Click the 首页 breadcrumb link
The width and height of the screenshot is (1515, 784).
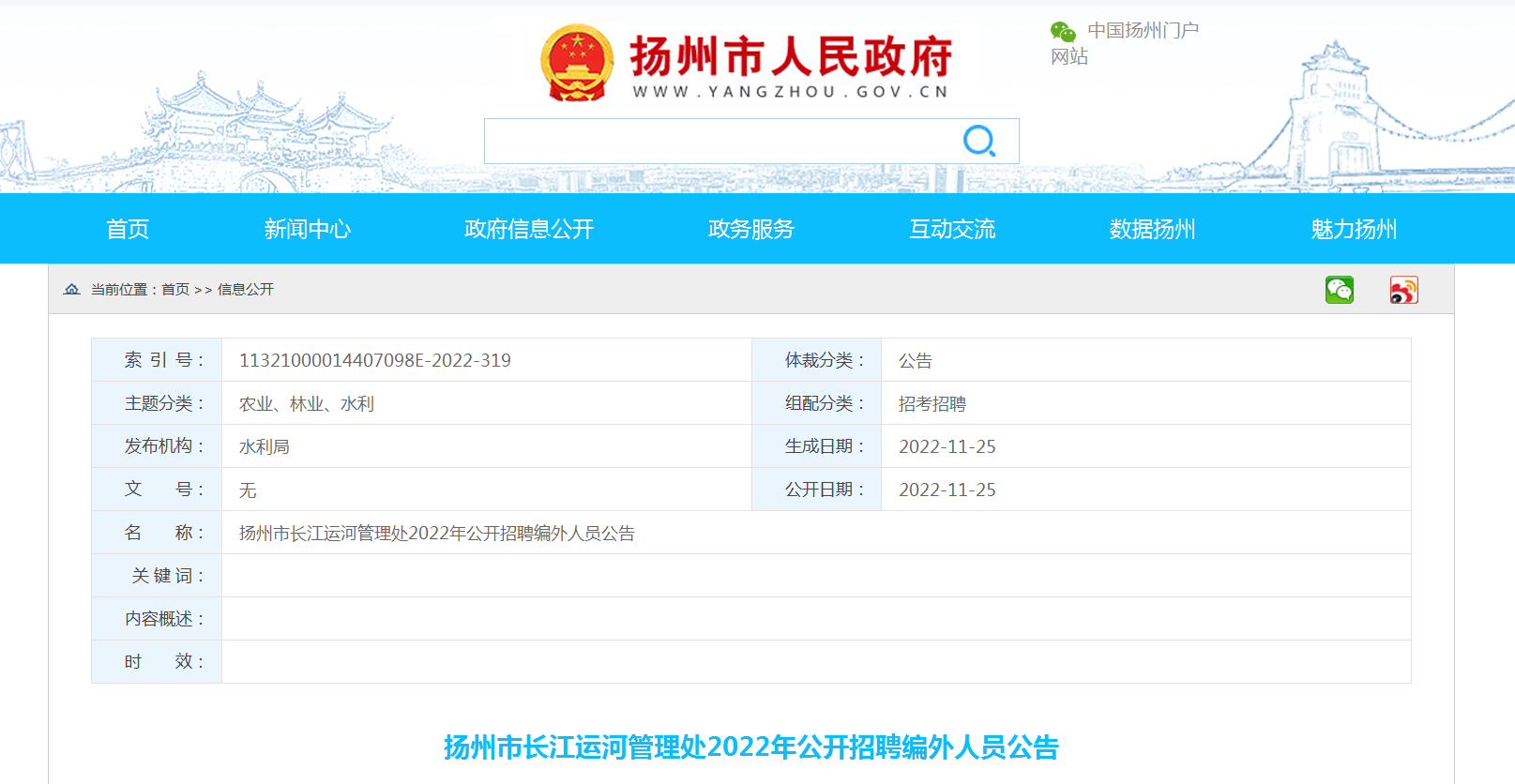pyautogui.click(x=175, y=290)
